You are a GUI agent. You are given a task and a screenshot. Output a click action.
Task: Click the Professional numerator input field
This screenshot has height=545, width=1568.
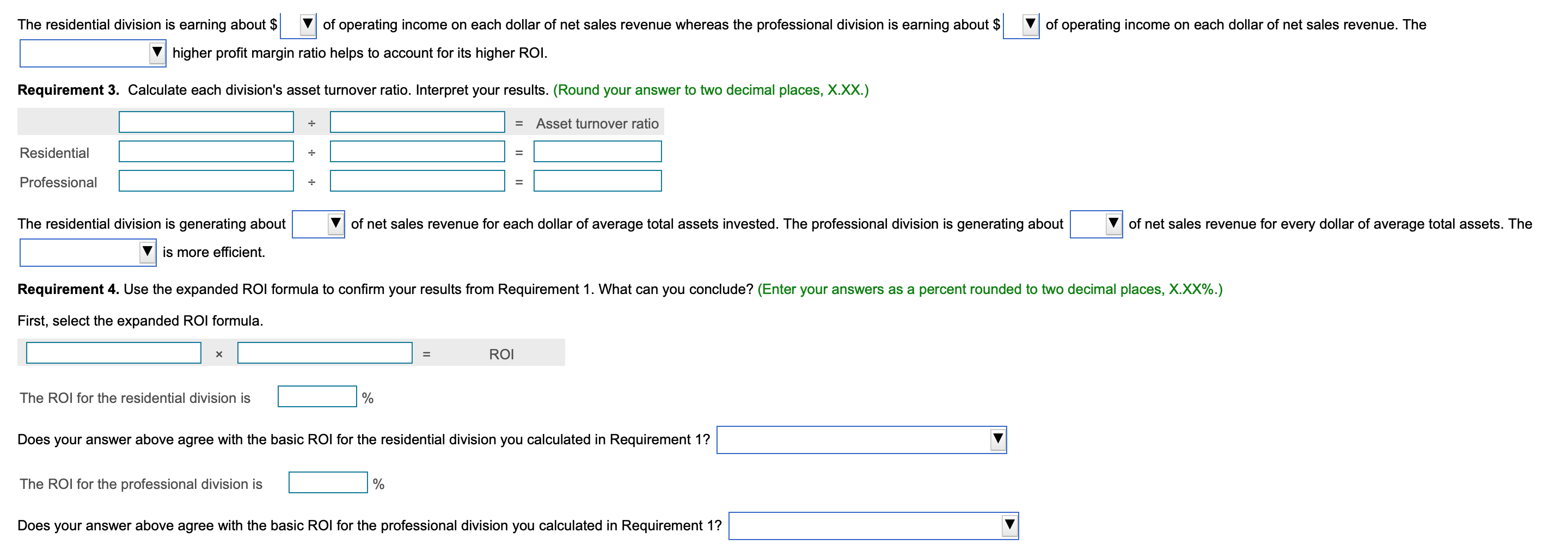206,181
